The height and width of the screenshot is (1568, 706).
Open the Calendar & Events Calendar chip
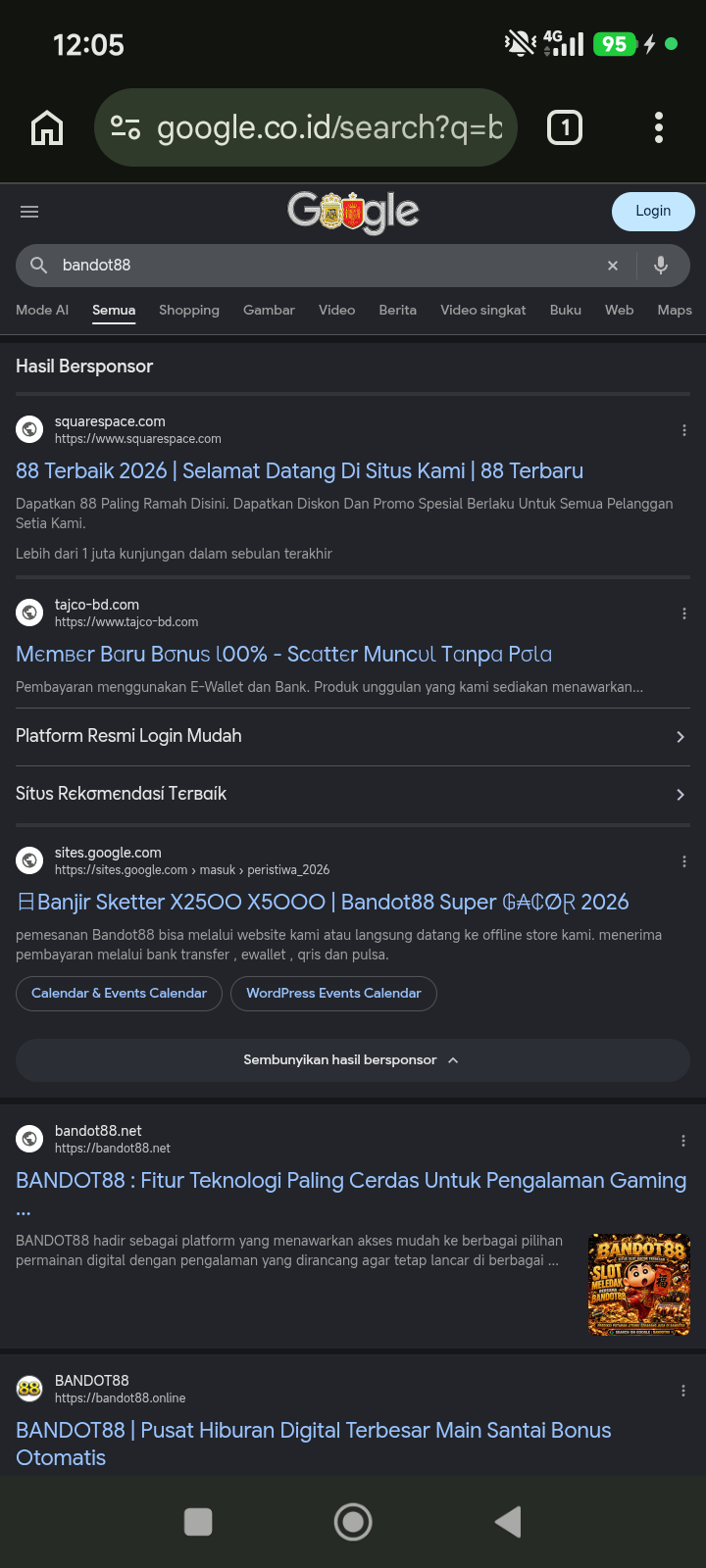click(x=120, y=994)
